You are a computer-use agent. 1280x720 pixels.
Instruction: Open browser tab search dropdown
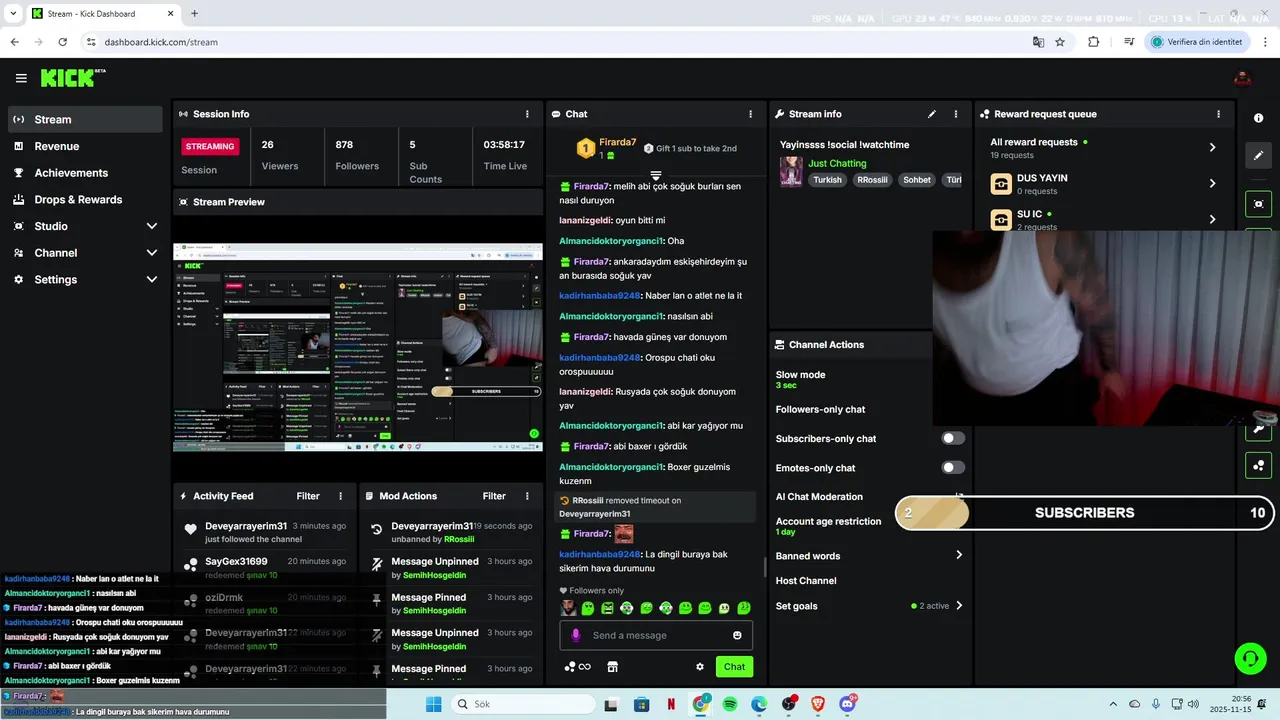pyautogui.click(x=13, y=14)
